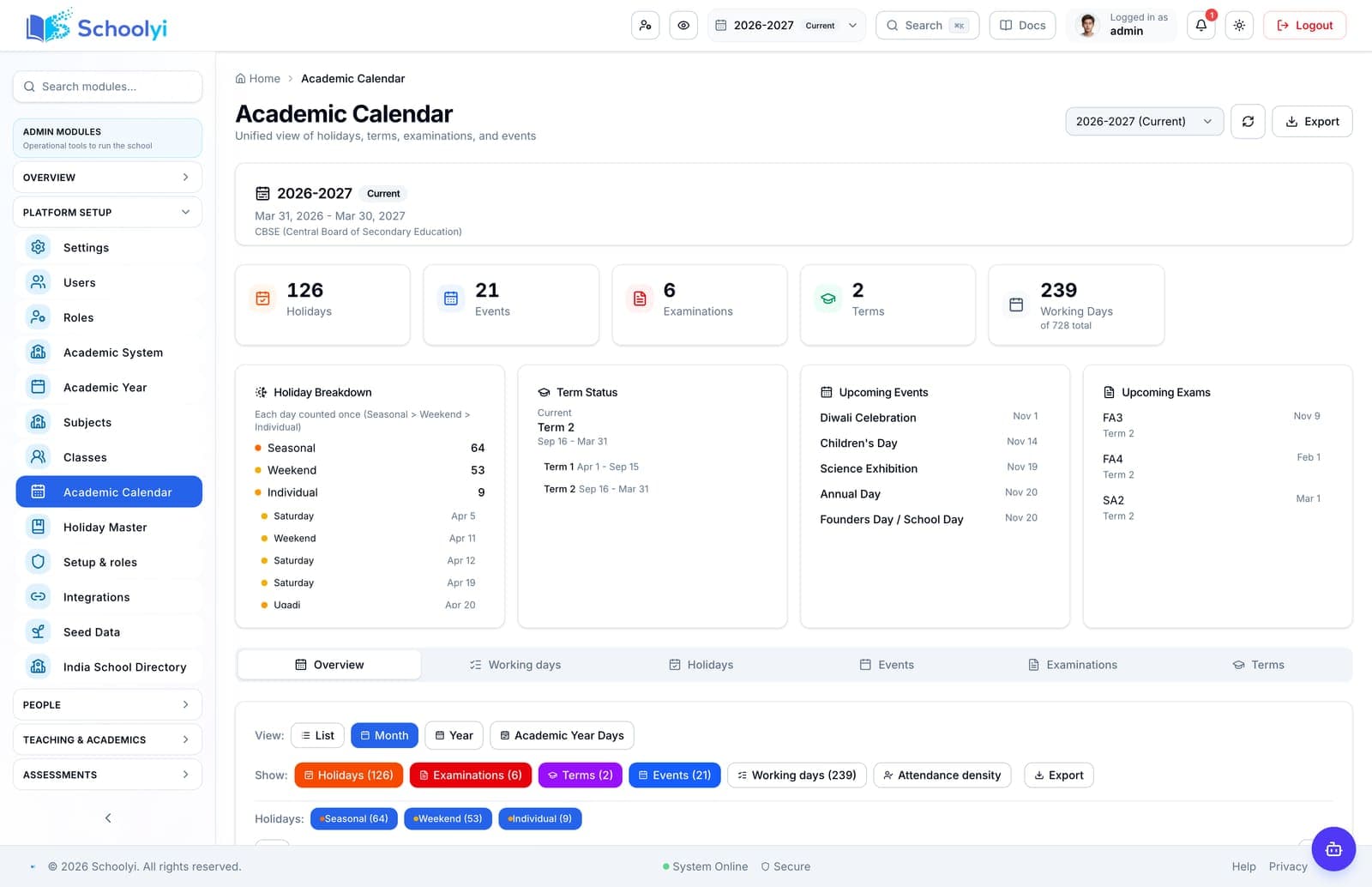This screenshot has width=1372, height=887.
Task: Click the refresh calendar icon button
Action: coord(1248,122)
